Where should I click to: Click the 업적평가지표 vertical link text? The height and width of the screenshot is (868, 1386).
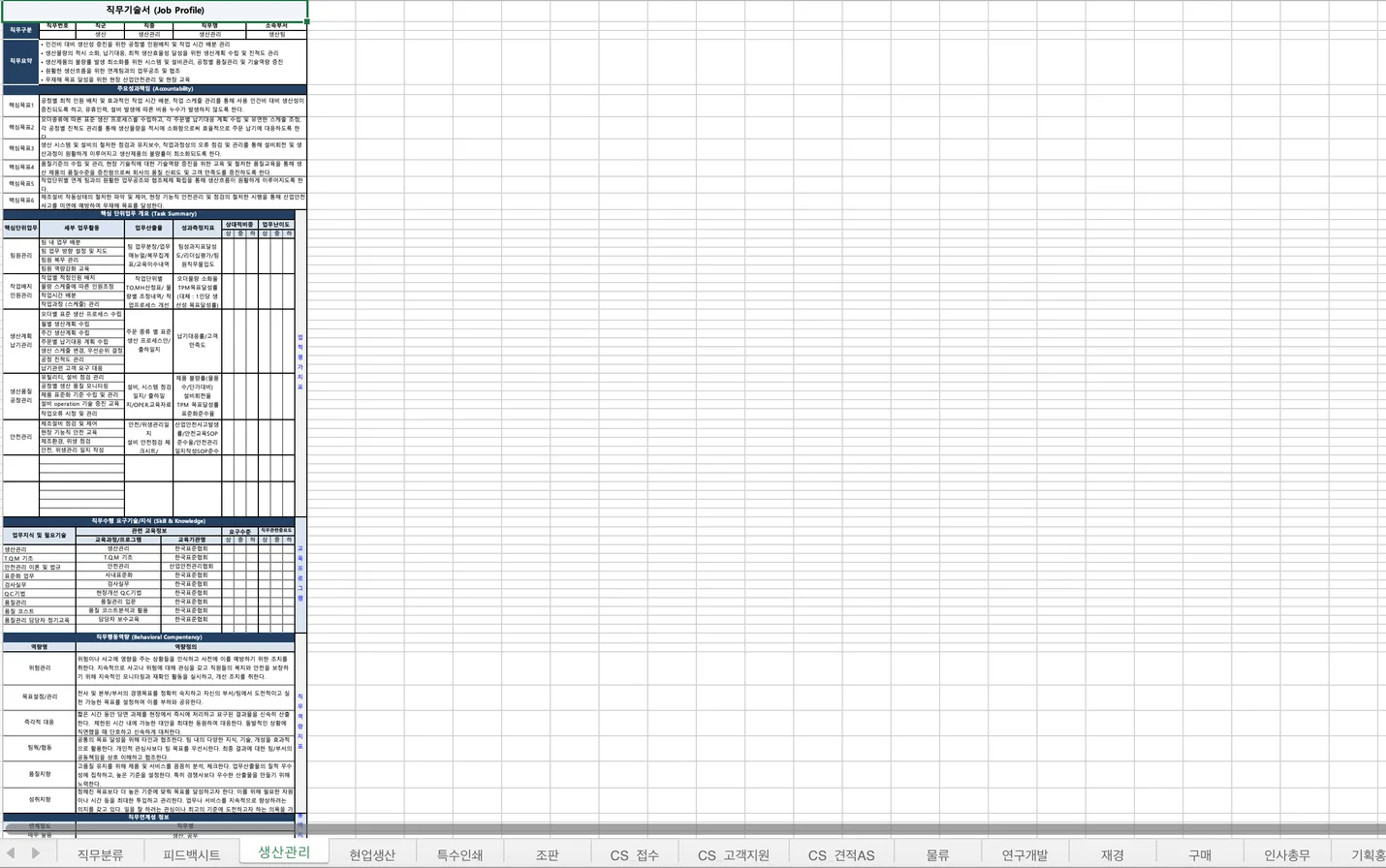coord(300,362)
